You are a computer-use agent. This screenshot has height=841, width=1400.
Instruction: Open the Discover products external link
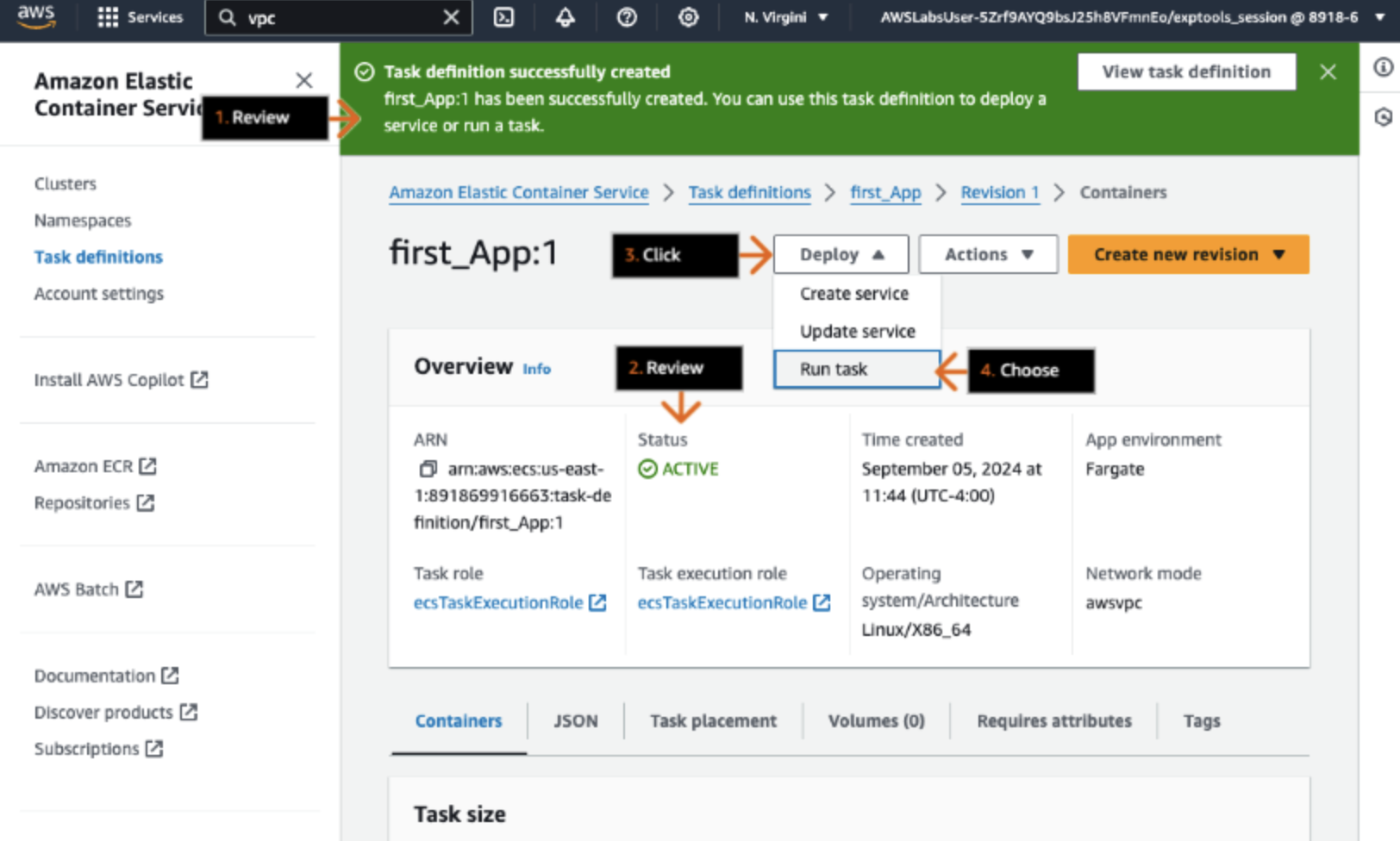[x=116, y=713]
